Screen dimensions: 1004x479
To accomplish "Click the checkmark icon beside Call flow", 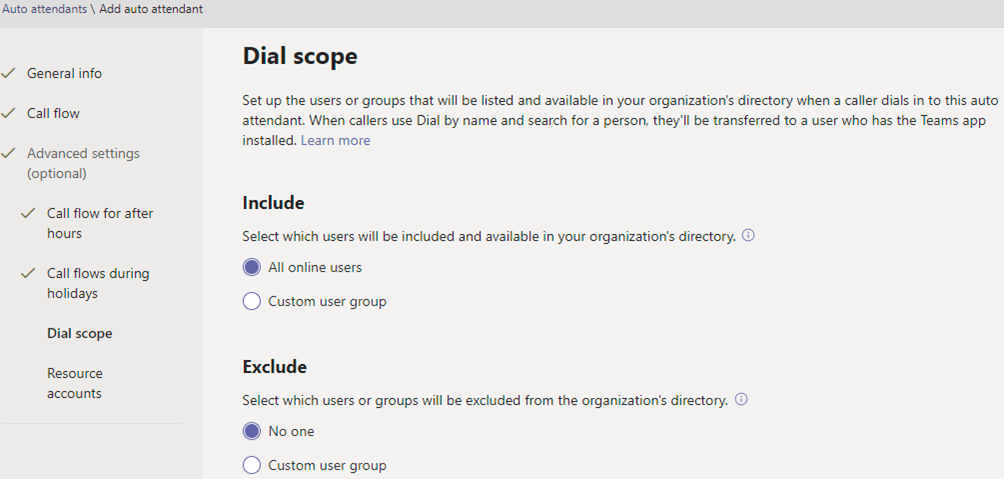I will 8,113.
